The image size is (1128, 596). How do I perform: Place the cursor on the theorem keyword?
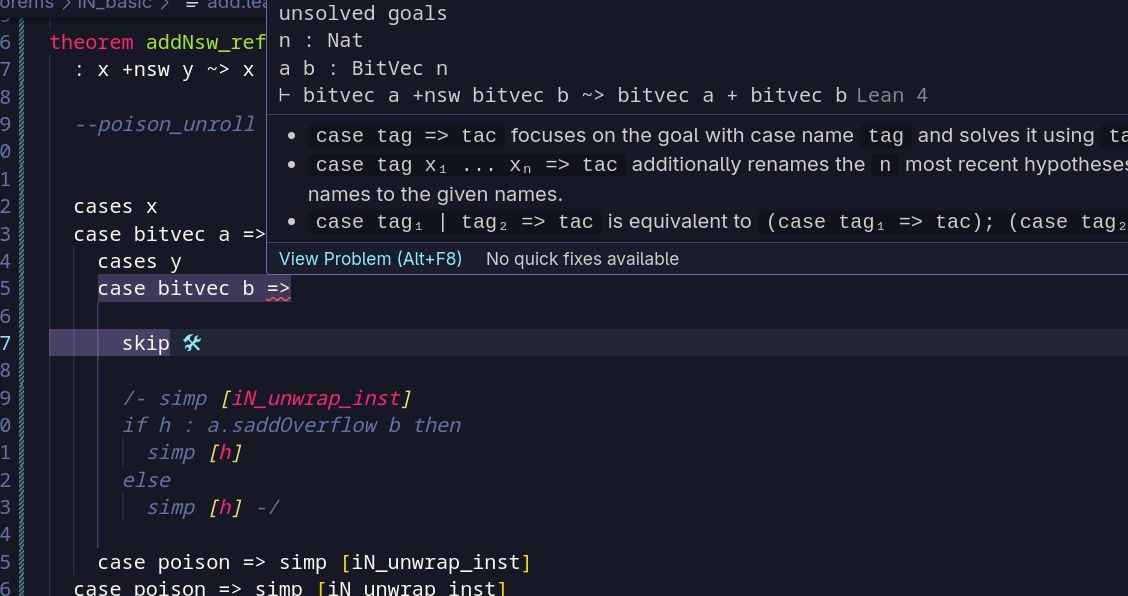[x=91, y=42]
